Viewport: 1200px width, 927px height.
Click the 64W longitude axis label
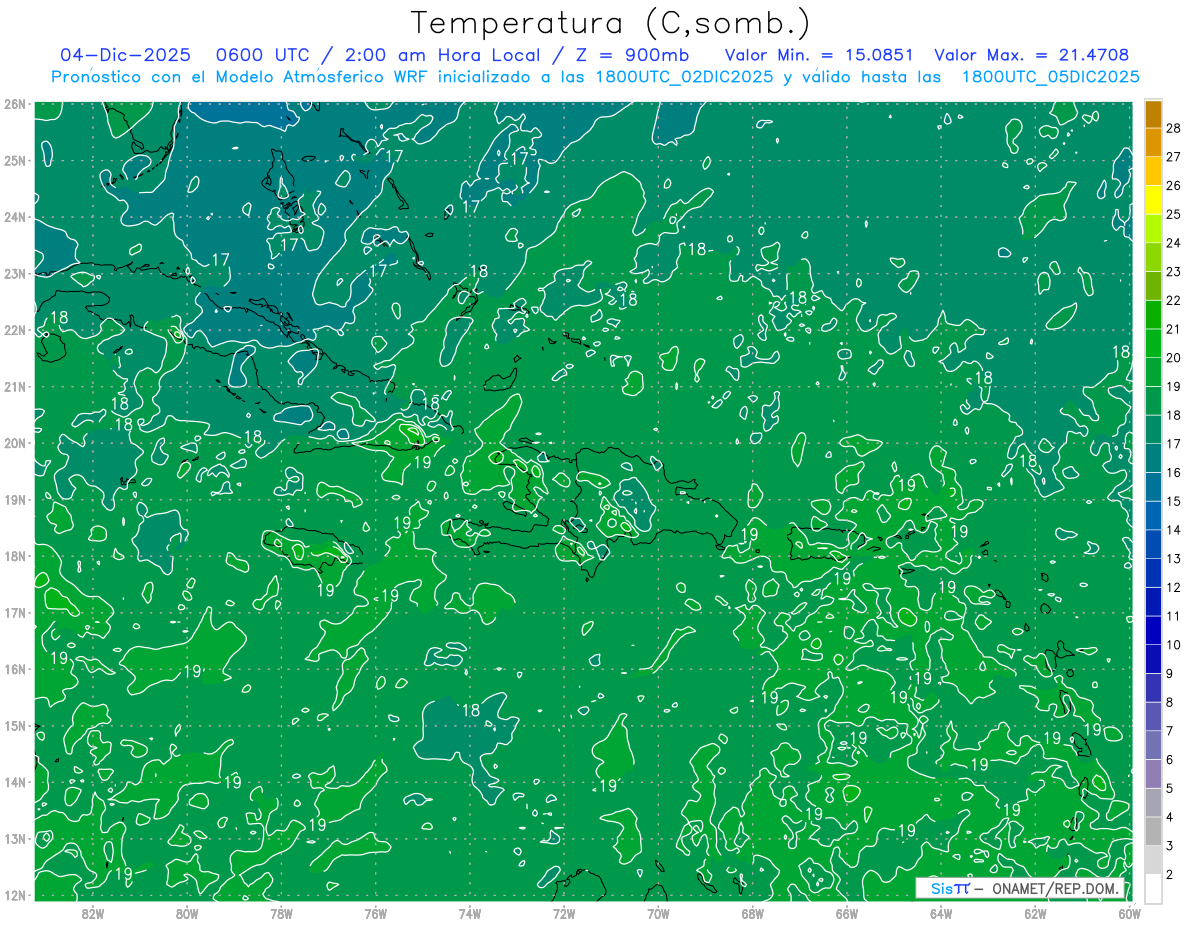941,913
